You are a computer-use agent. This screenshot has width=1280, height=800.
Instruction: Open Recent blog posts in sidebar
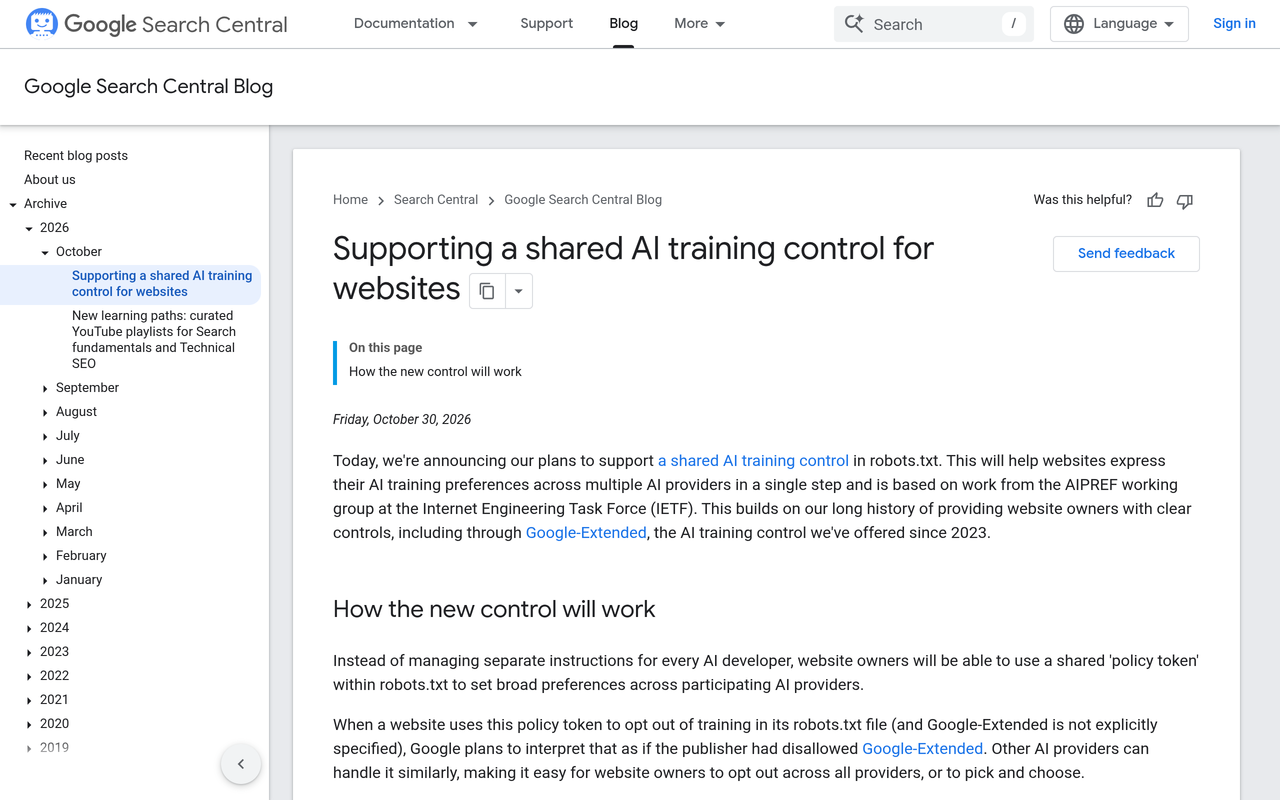pos(76,155)
